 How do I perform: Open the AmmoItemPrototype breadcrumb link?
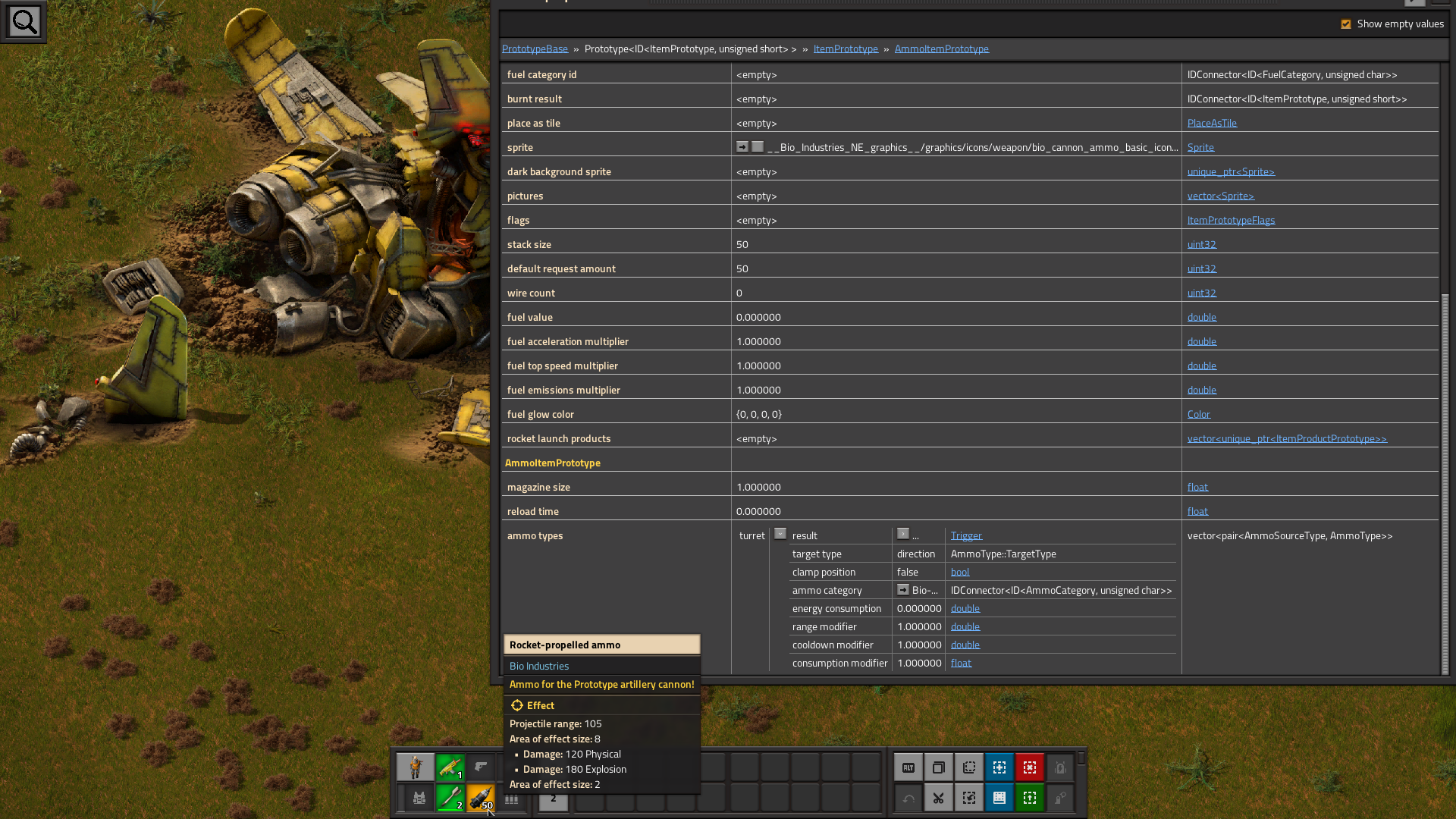[x=941, y=49]
